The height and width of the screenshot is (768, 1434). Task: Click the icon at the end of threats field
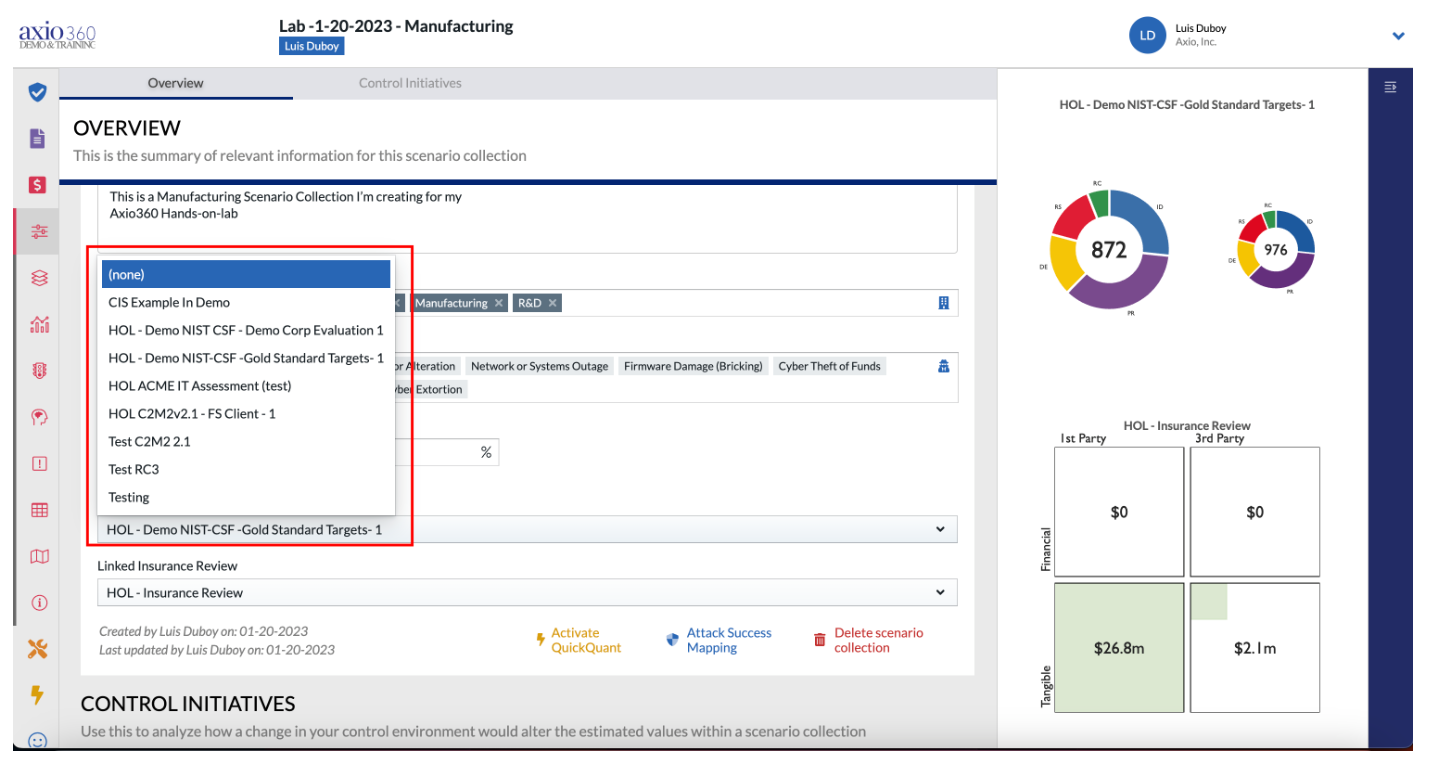pyautogui.click(x=943, y=366)
